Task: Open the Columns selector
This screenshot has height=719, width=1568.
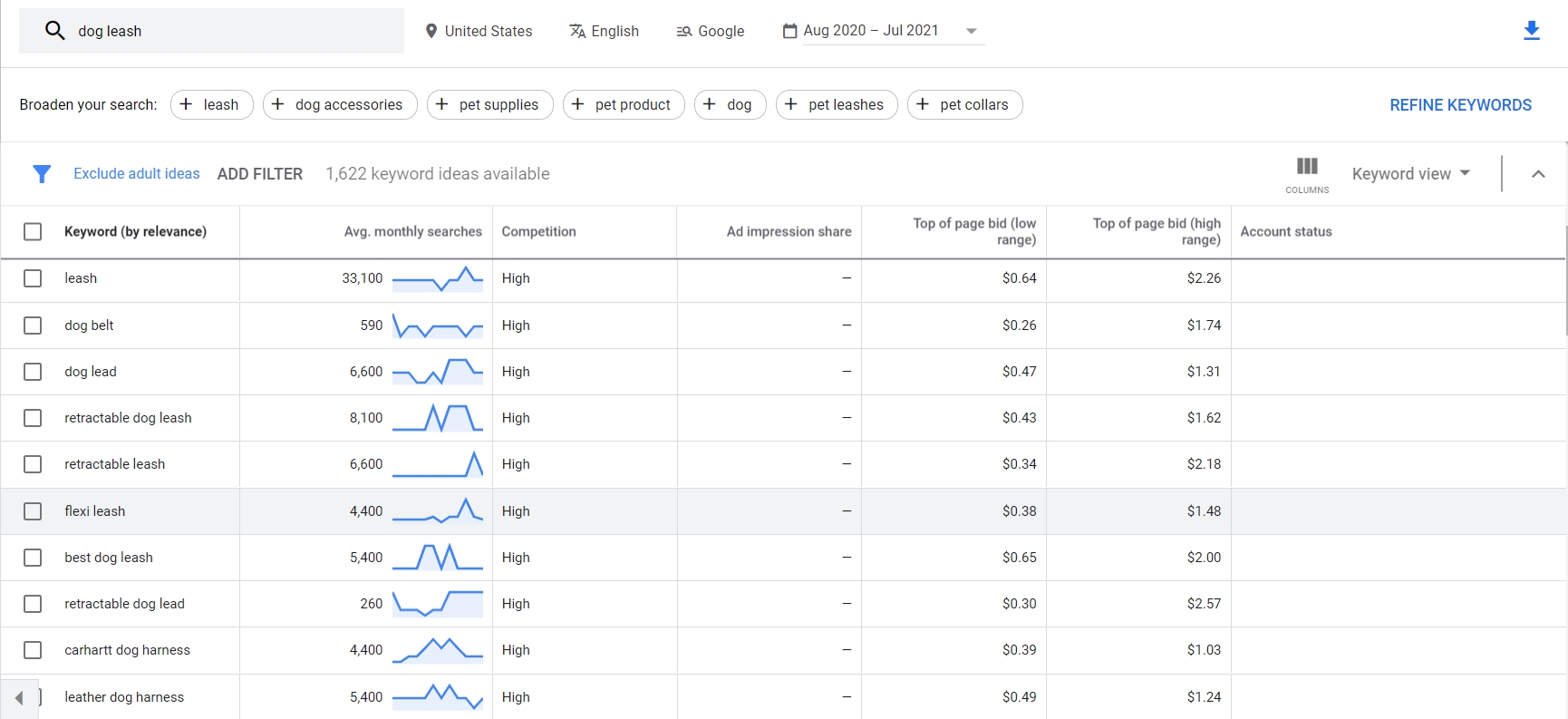Action: pos(1307,174)
